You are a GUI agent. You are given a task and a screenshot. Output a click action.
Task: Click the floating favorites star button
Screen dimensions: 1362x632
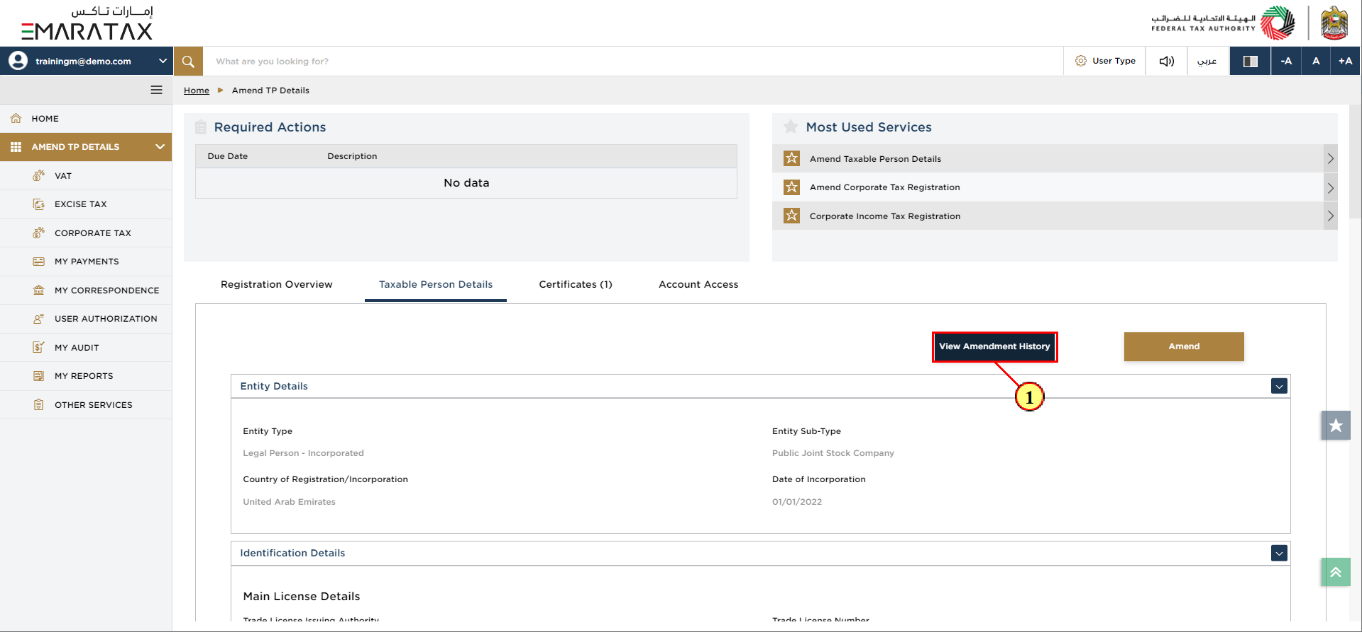pyautogui.click(x=1336, y=425)
